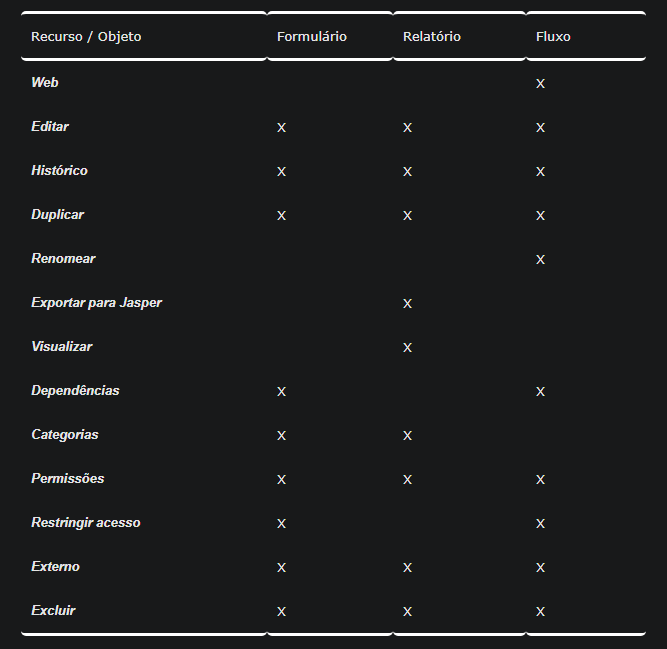The height and width of the screenshot is (649, 667).
Task: Click the Formulário column header
Action: (312, 37)
